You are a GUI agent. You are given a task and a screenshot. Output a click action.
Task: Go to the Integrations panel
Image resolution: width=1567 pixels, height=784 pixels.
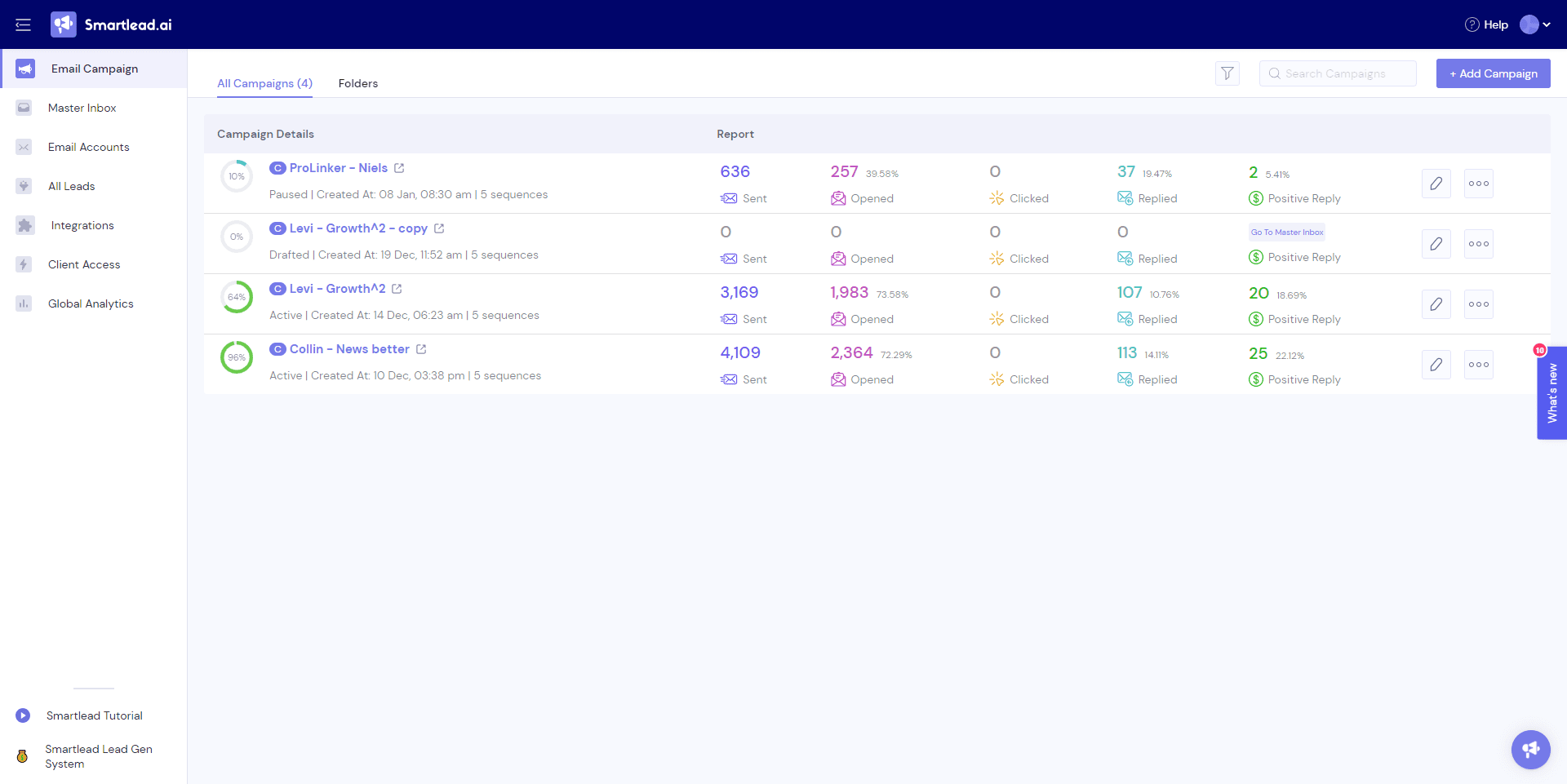(24, 225)
